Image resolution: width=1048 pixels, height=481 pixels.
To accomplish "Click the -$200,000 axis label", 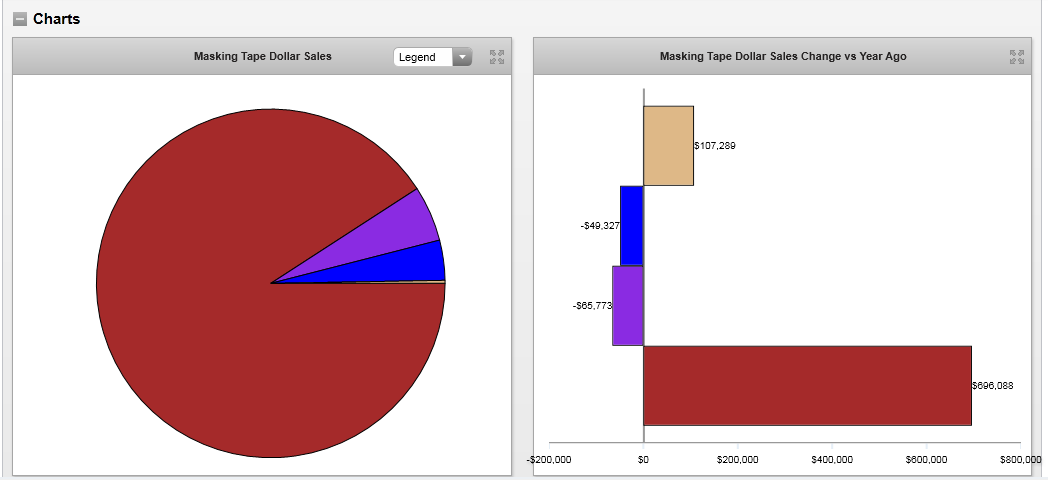I will coord(548,460).
